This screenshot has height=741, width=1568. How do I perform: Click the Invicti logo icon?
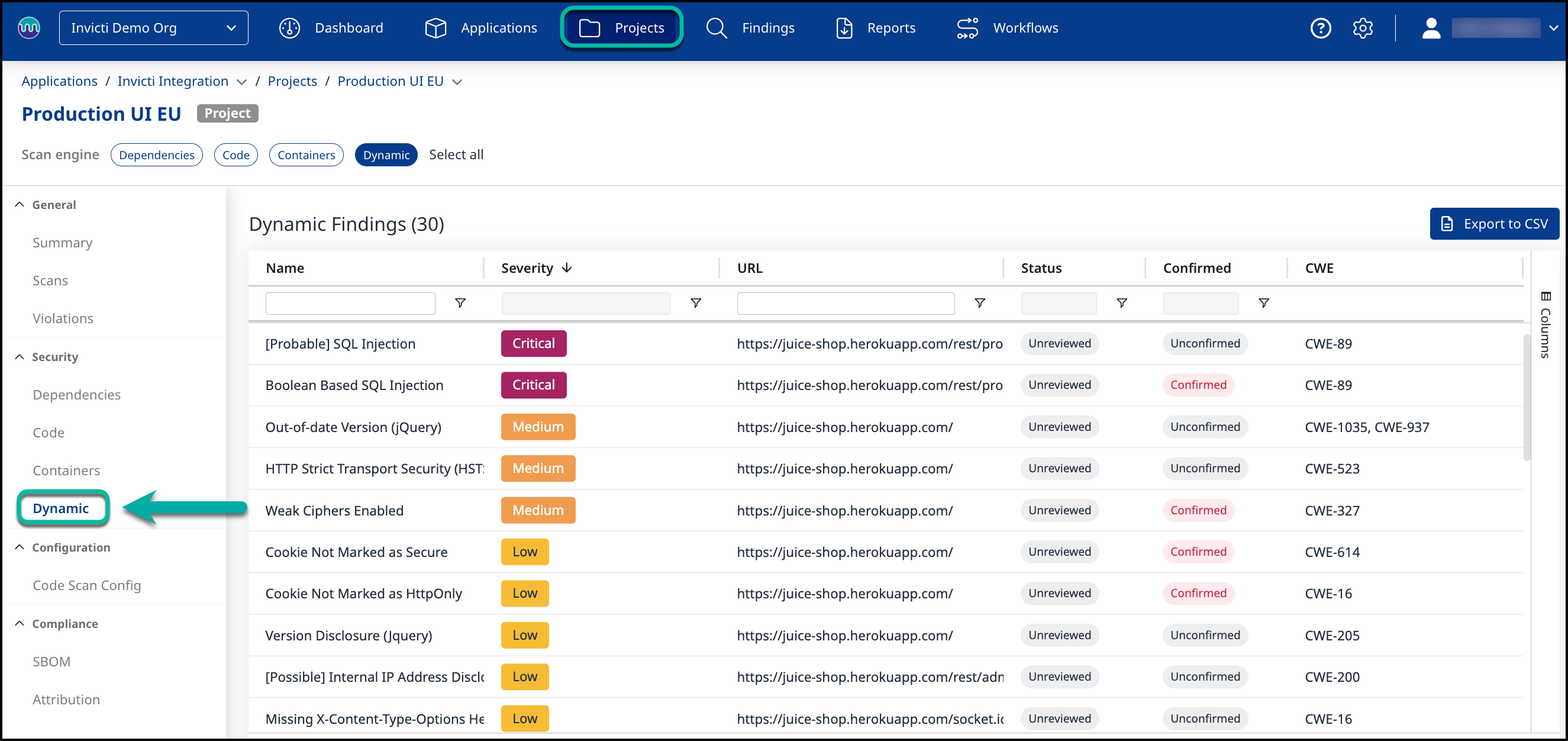[x=28, y=28]
